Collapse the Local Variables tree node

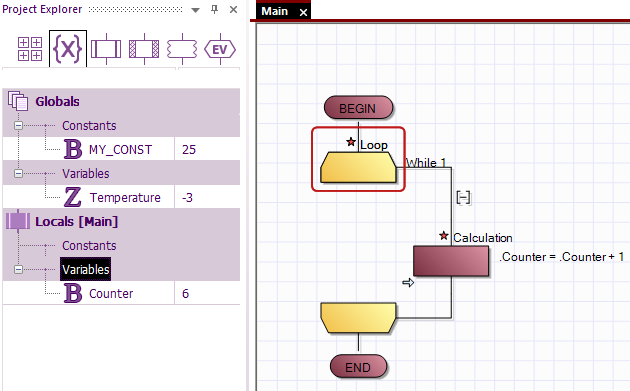coord(18,269)
